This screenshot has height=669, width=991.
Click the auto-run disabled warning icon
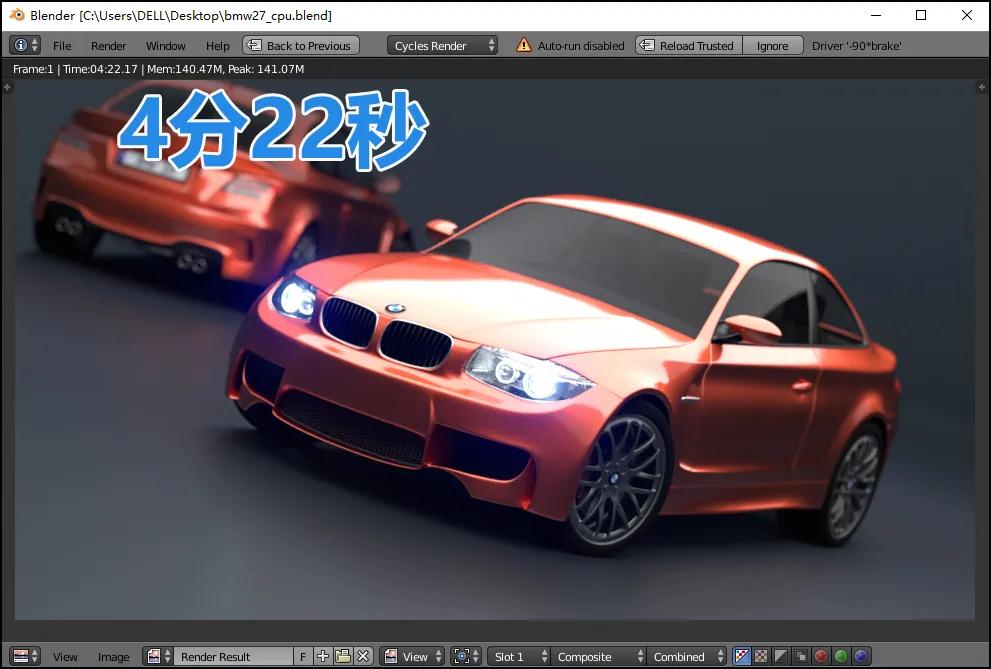coord(523,46)
